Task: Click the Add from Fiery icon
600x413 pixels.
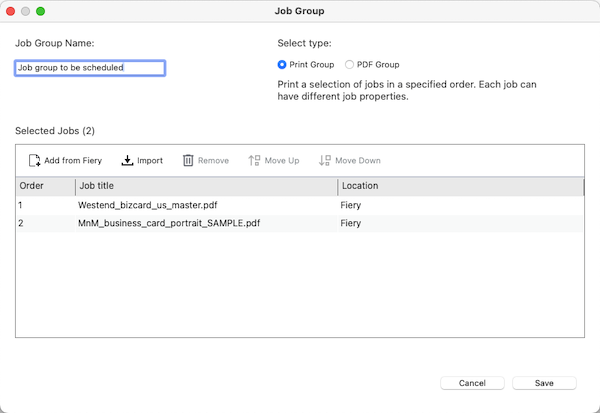Action: [x=34, y=160]
